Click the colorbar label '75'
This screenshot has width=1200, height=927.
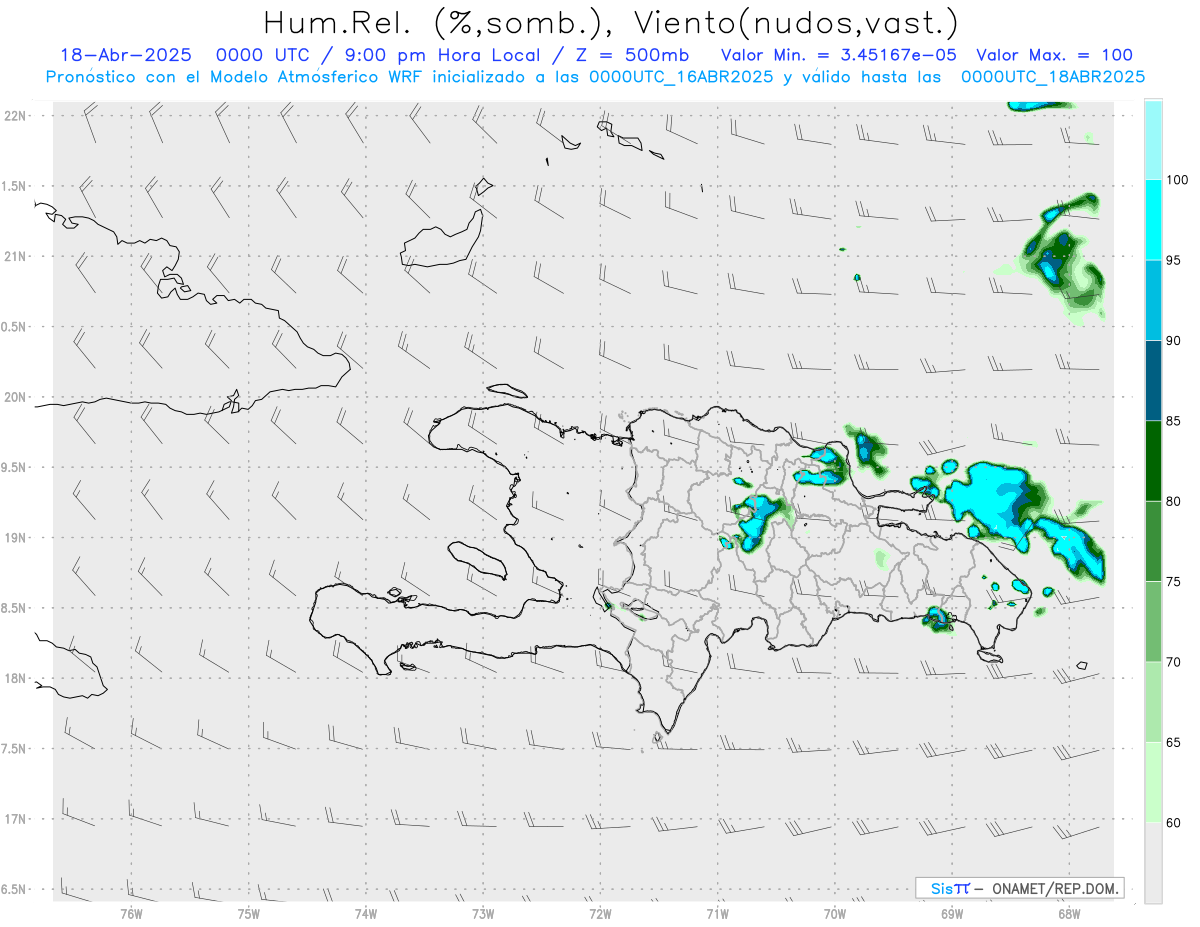click(x=1174, y=581)
